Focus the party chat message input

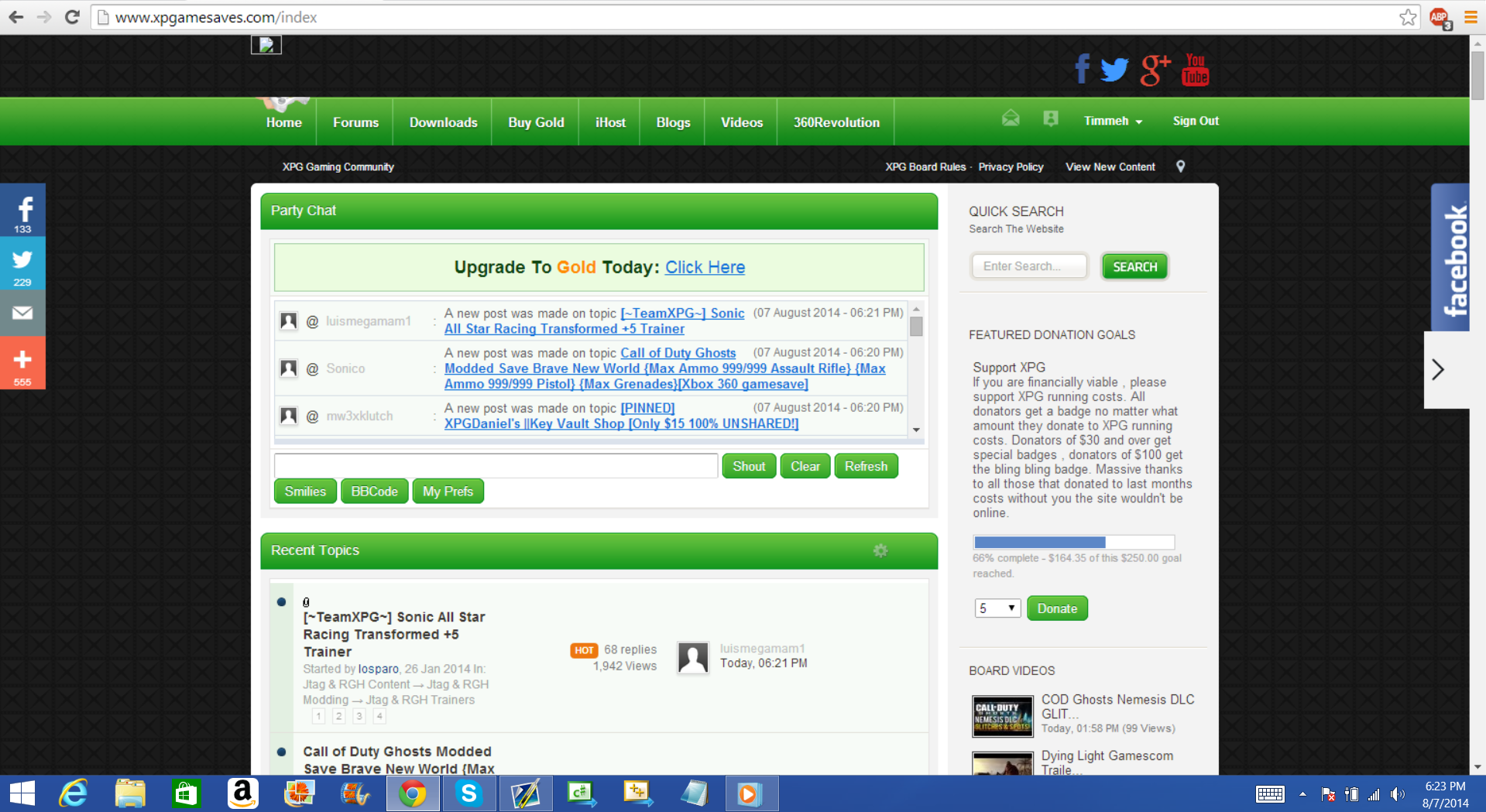[x=496, y=466]
